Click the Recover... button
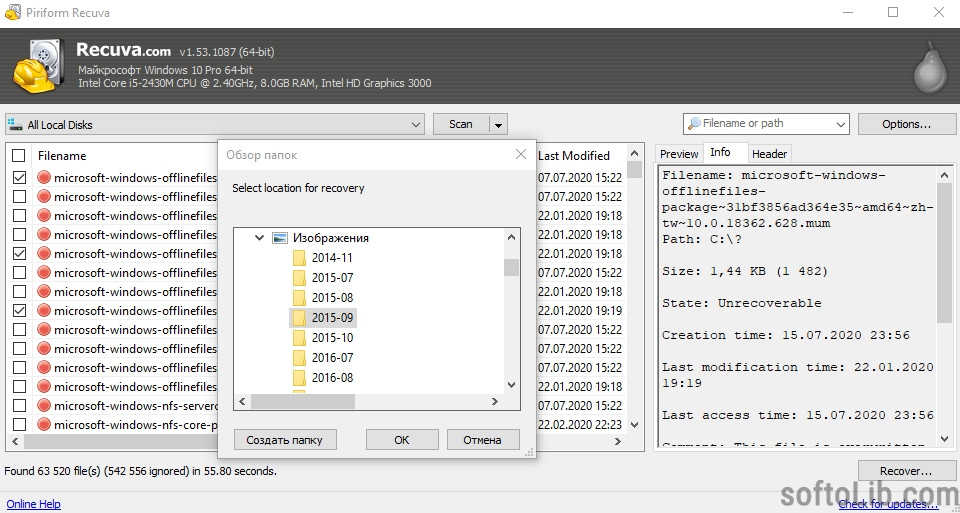The image size is (960, 513). 906,471
